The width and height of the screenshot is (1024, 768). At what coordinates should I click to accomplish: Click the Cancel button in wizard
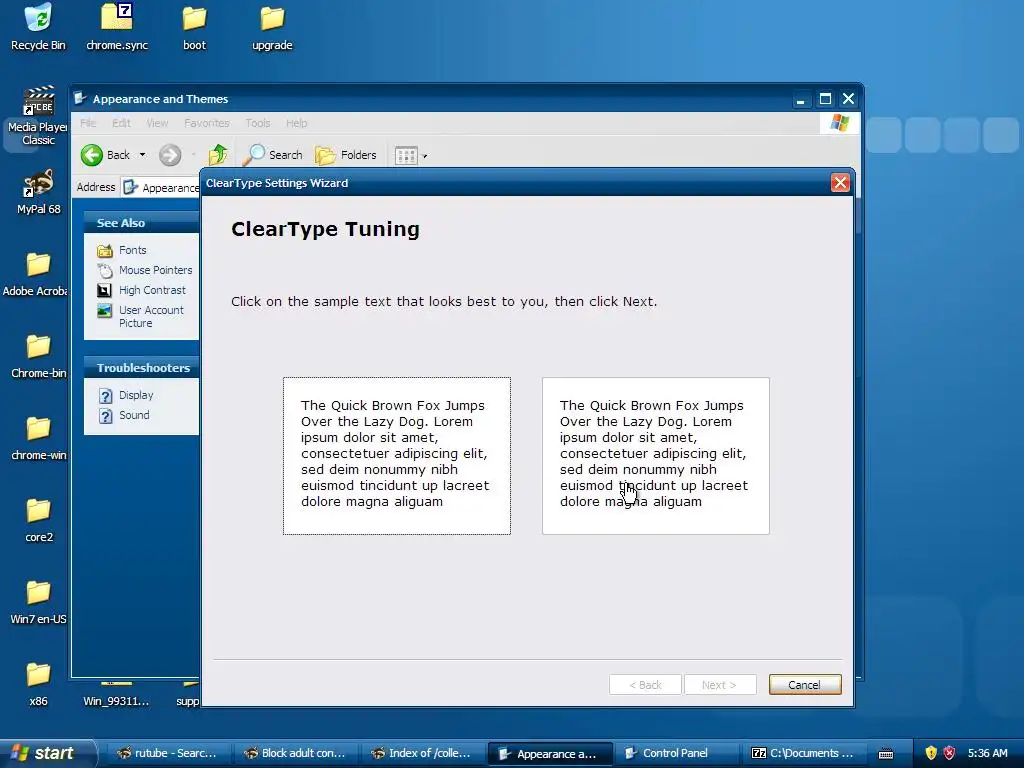point(805,684)
